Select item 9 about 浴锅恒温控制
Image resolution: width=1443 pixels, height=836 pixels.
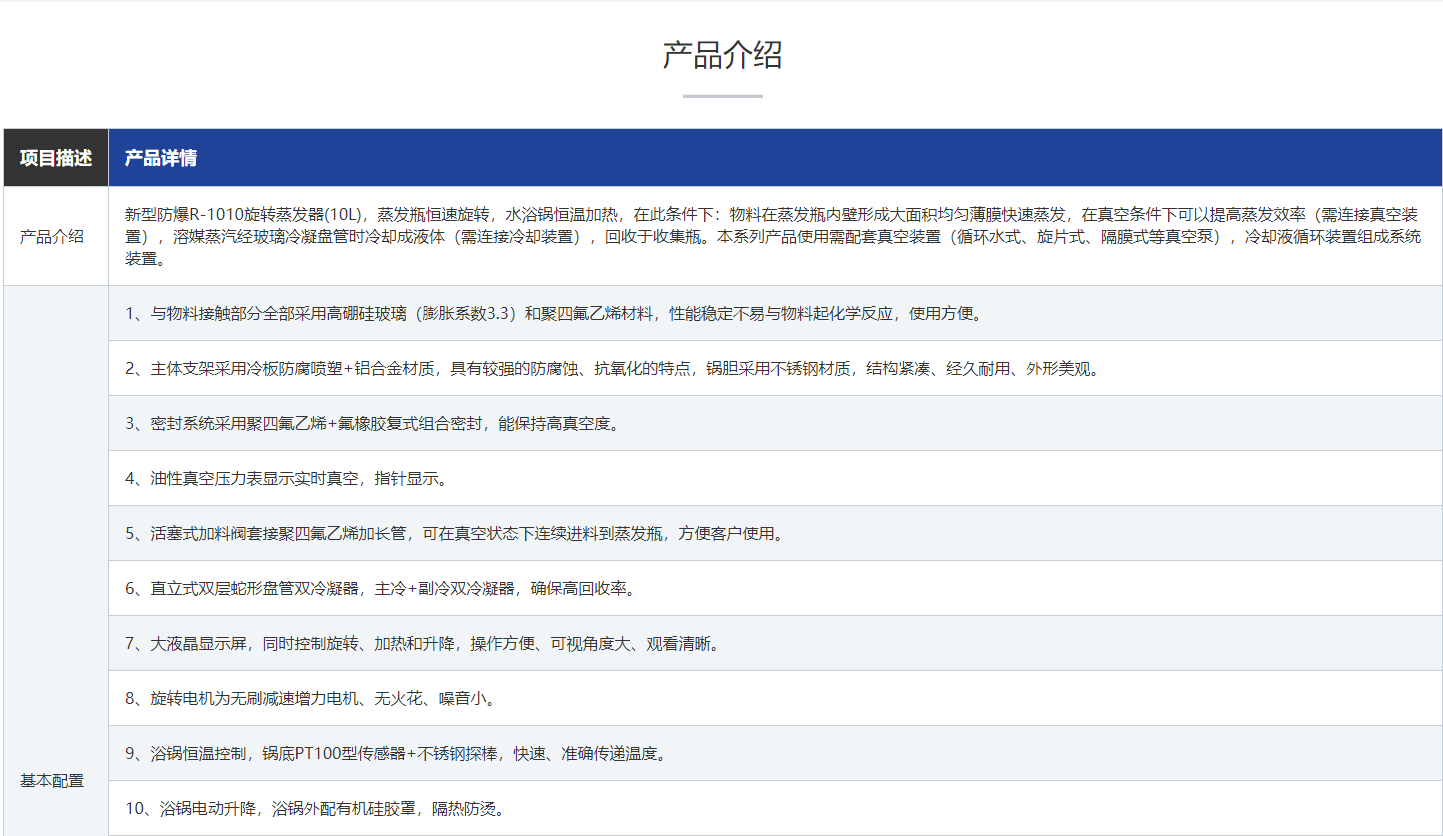(x=396, y=754)
